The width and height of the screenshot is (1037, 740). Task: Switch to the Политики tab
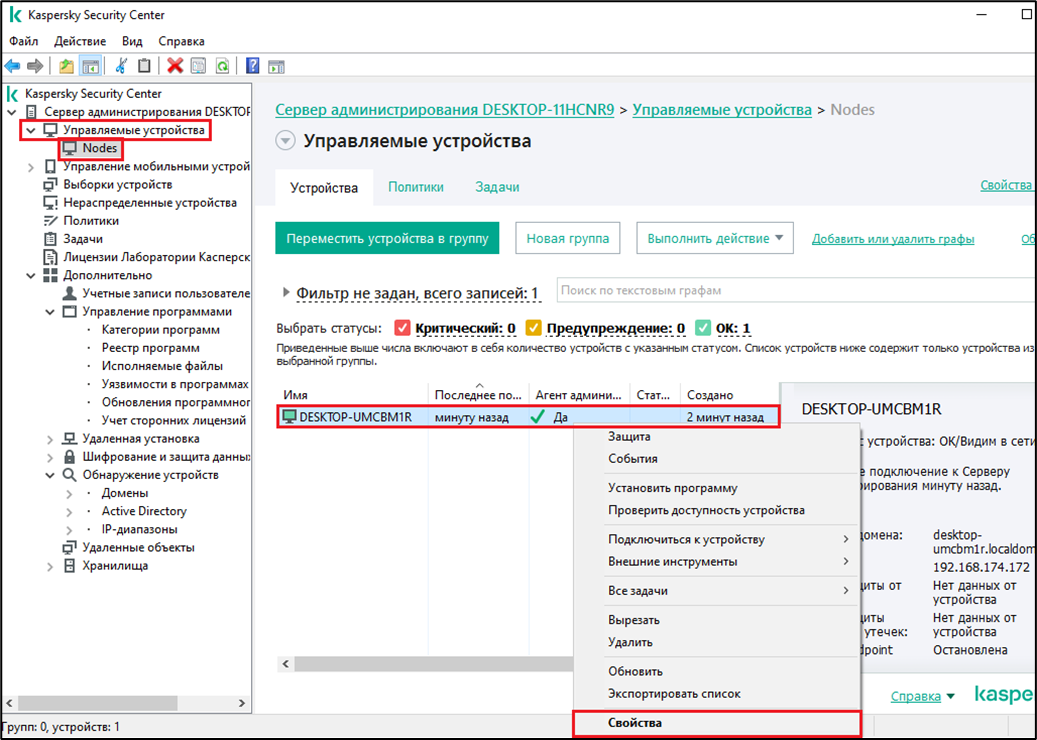[416, 187]
